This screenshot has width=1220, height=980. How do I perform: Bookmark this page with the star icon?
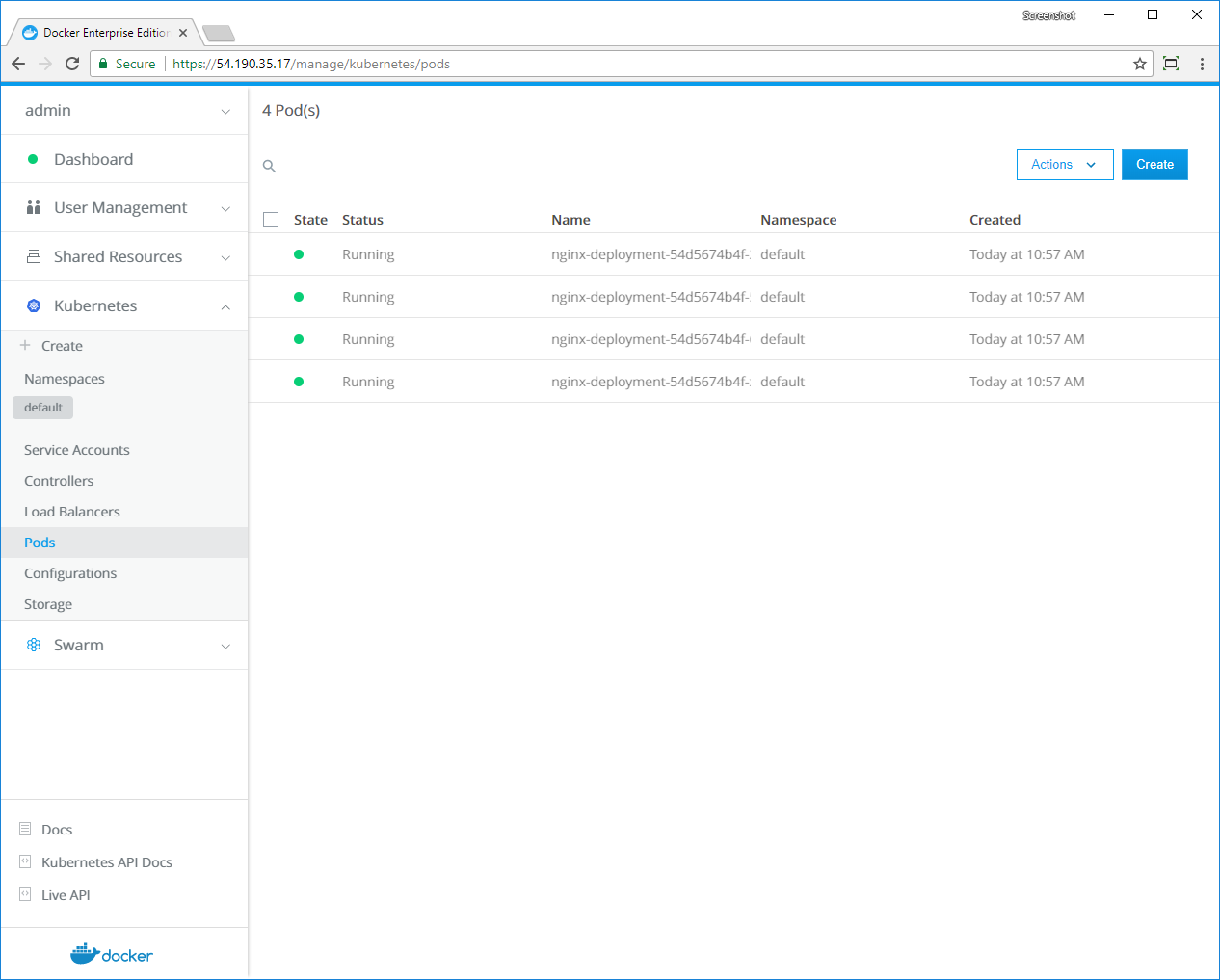[x=1140, y=64]
